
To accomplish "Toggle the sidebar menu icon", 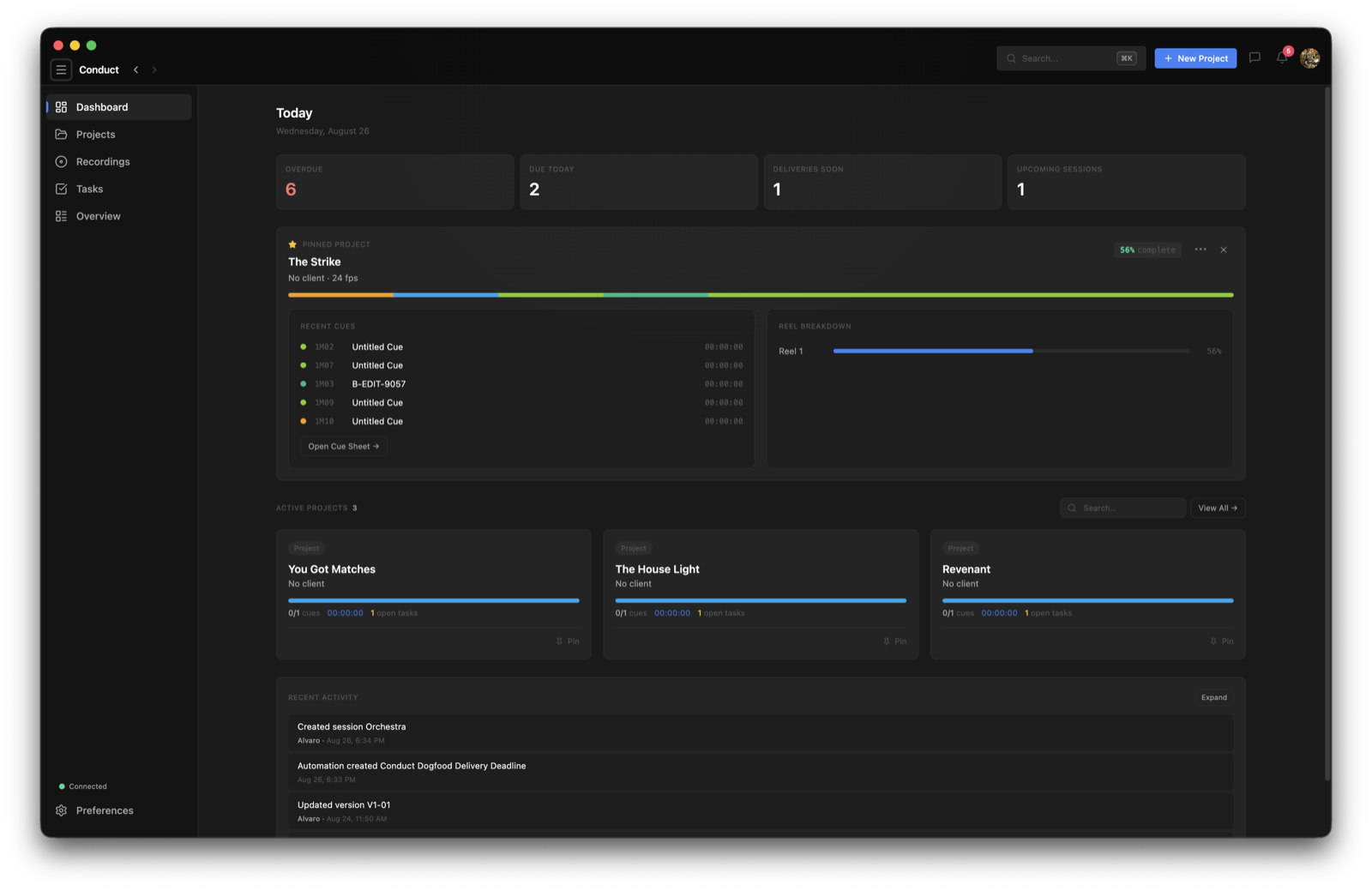I will 61,69.
